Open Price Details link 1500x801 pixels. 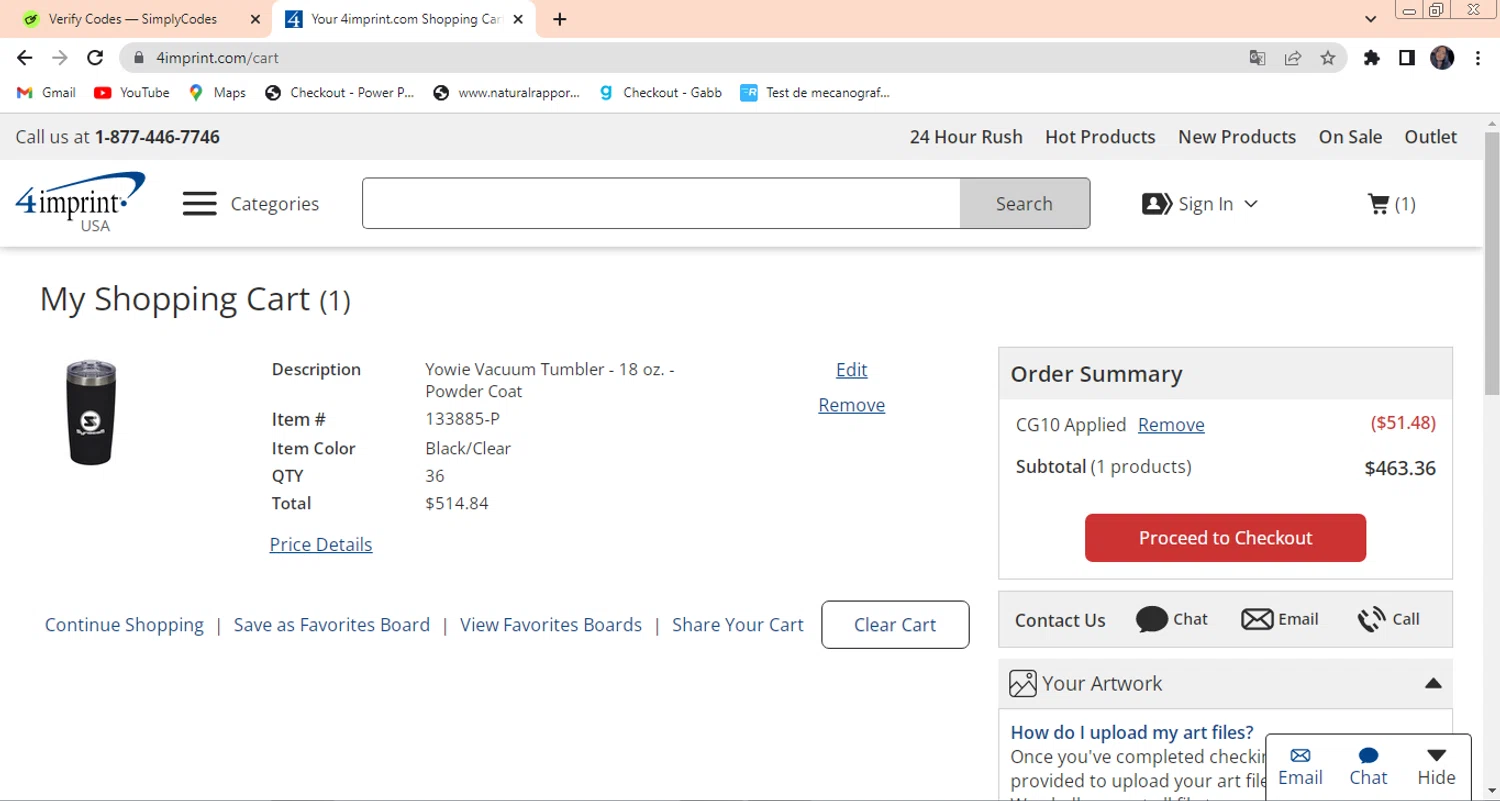321,545
